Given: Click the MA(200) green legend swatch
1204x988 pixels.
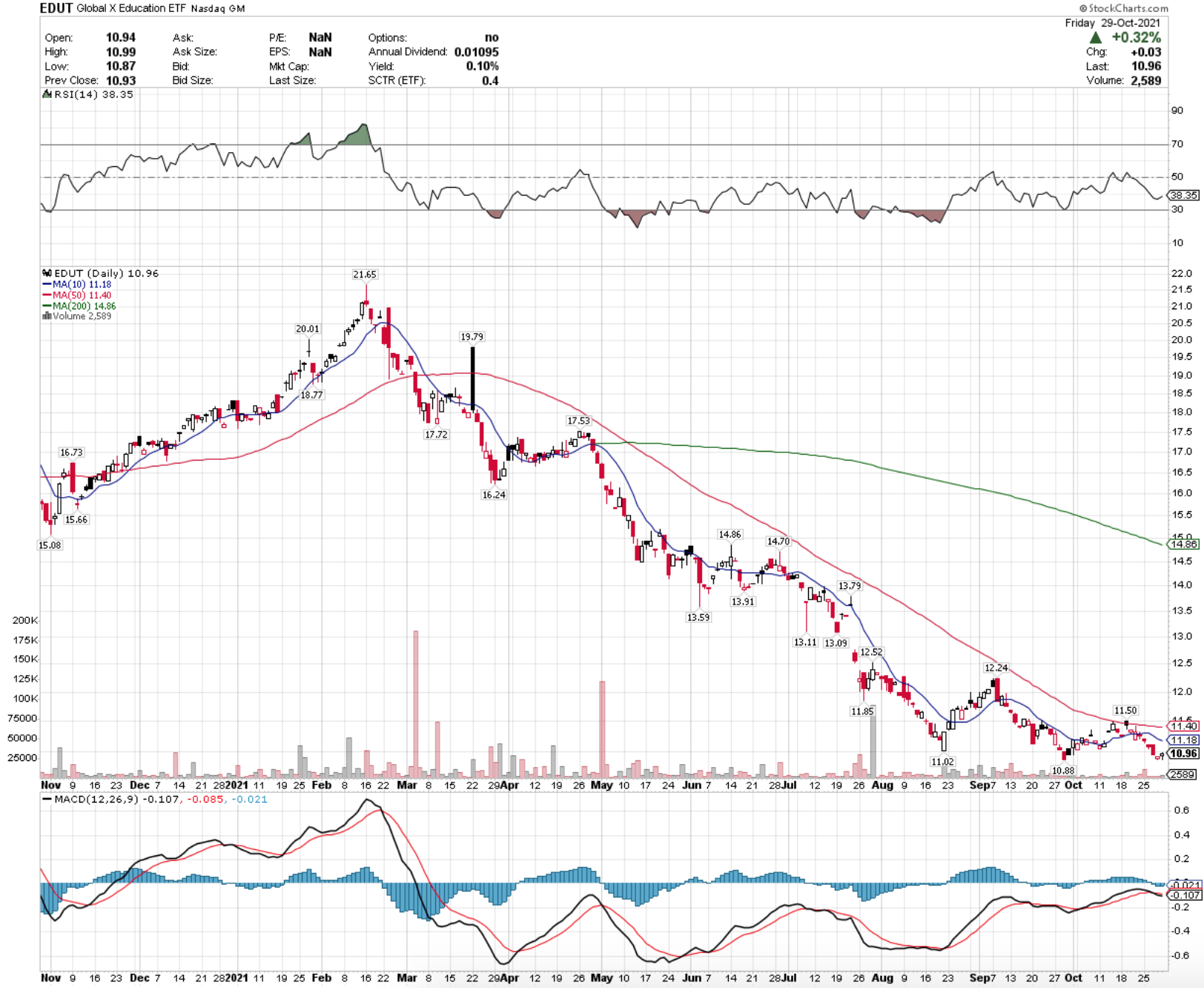Looking at the screenshot, I should [47, 306].
